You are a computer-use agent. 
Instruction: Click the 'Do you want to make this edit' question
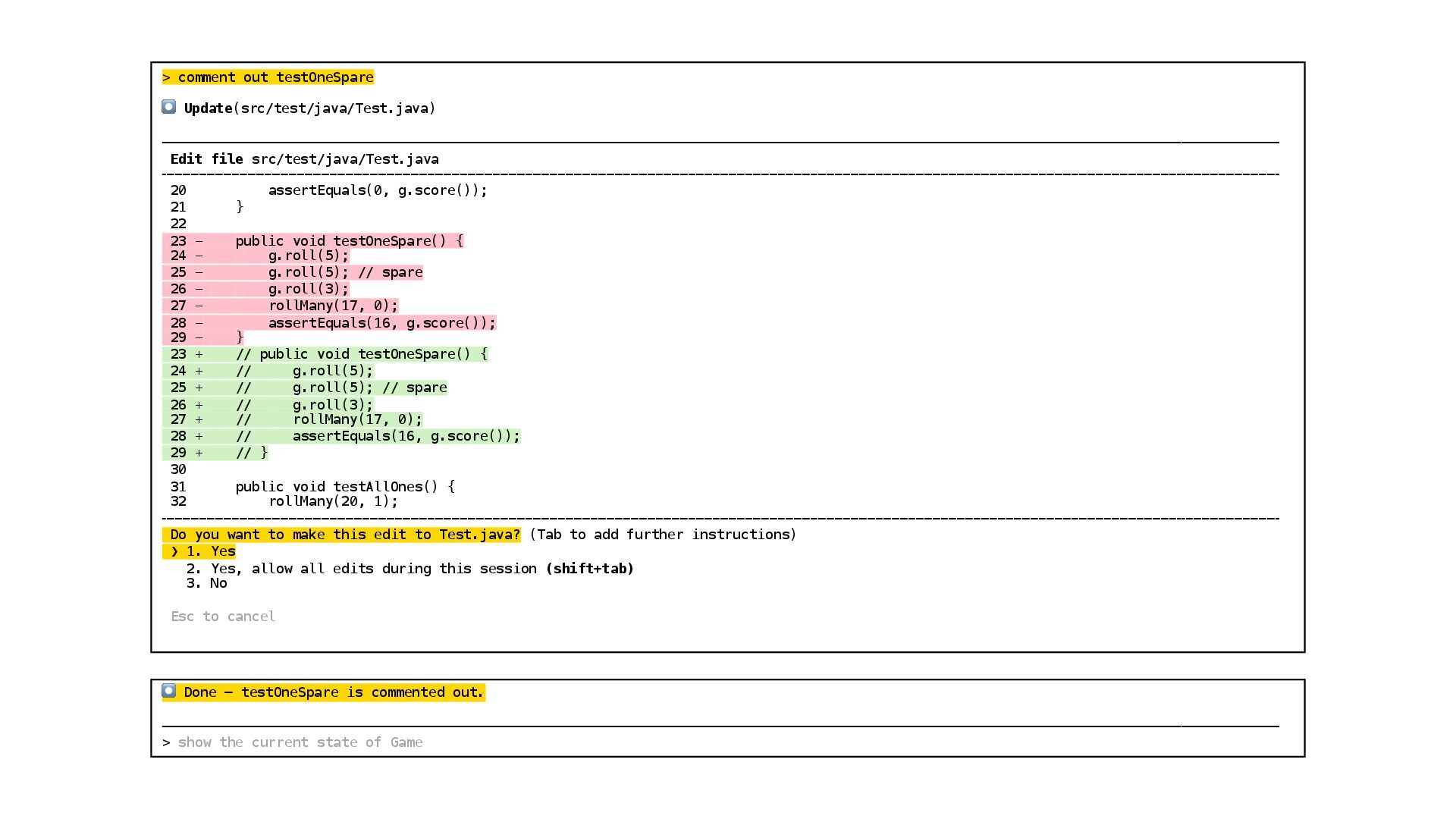point(344,535)
